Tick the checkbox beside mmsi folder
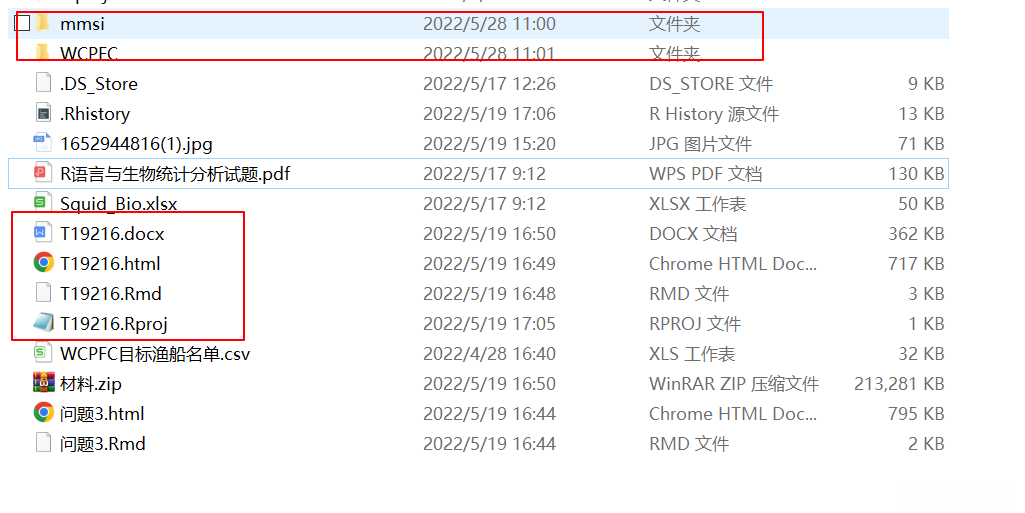 click(x=22, y=23)
